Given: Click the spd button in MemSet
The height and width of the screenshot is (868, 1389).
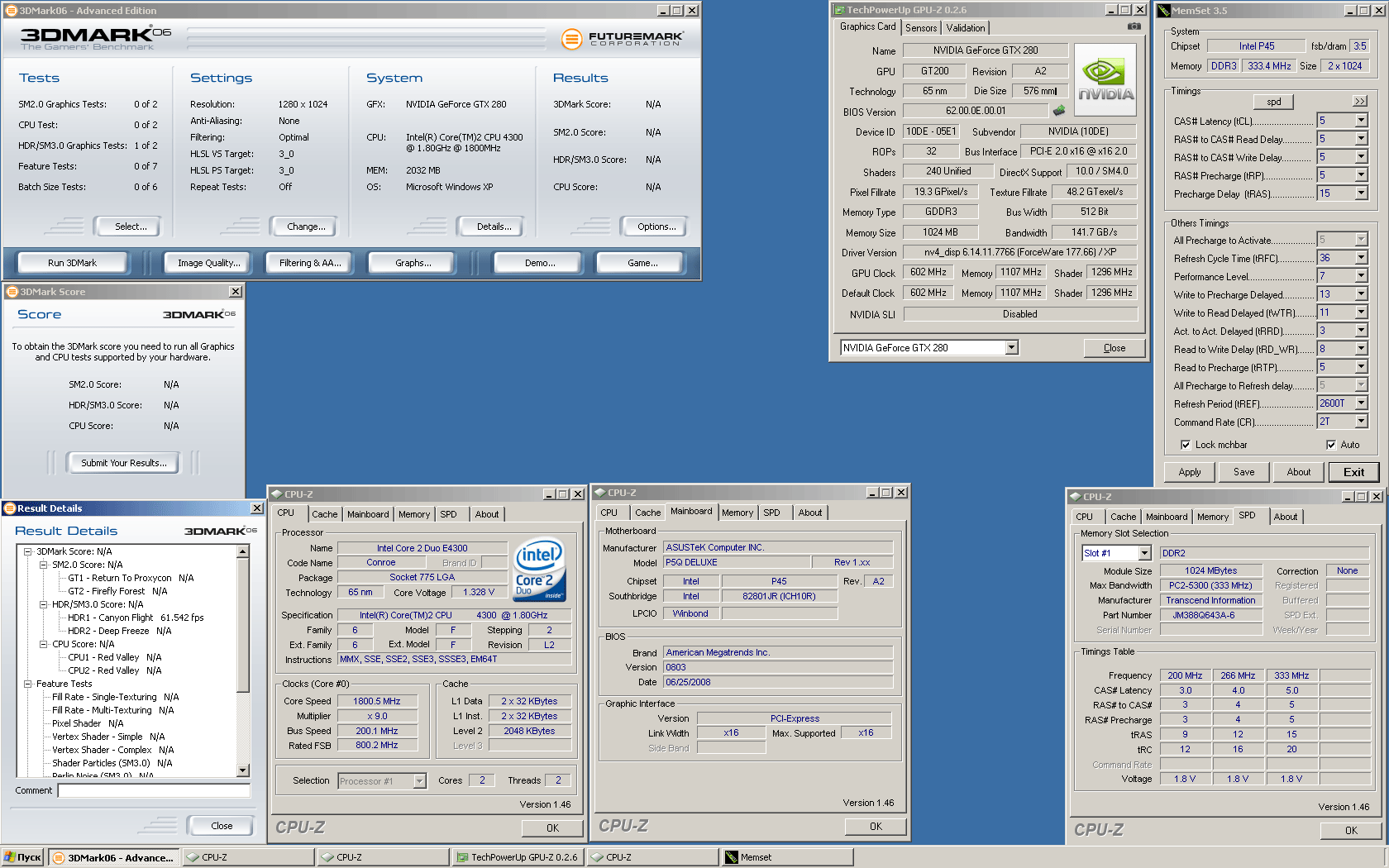Looking at the screenshot, I should tap(1274, 102).
